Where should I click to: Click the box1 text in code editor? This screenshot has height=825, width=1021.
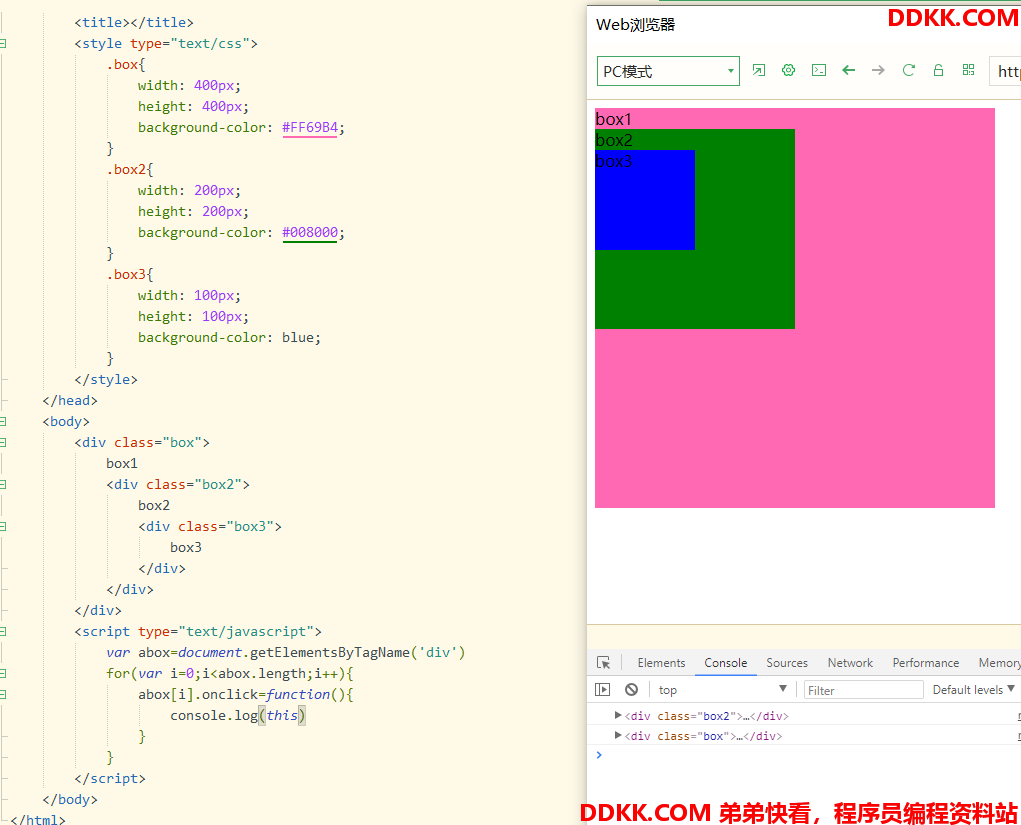click(122, 464)
